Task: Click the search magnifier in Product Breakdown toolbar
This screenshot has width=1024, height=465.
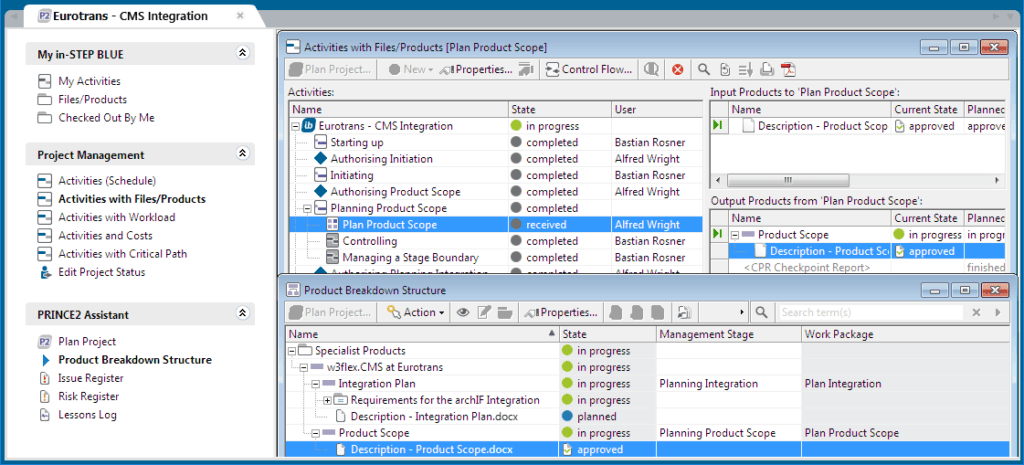Action: pos(761,312)
